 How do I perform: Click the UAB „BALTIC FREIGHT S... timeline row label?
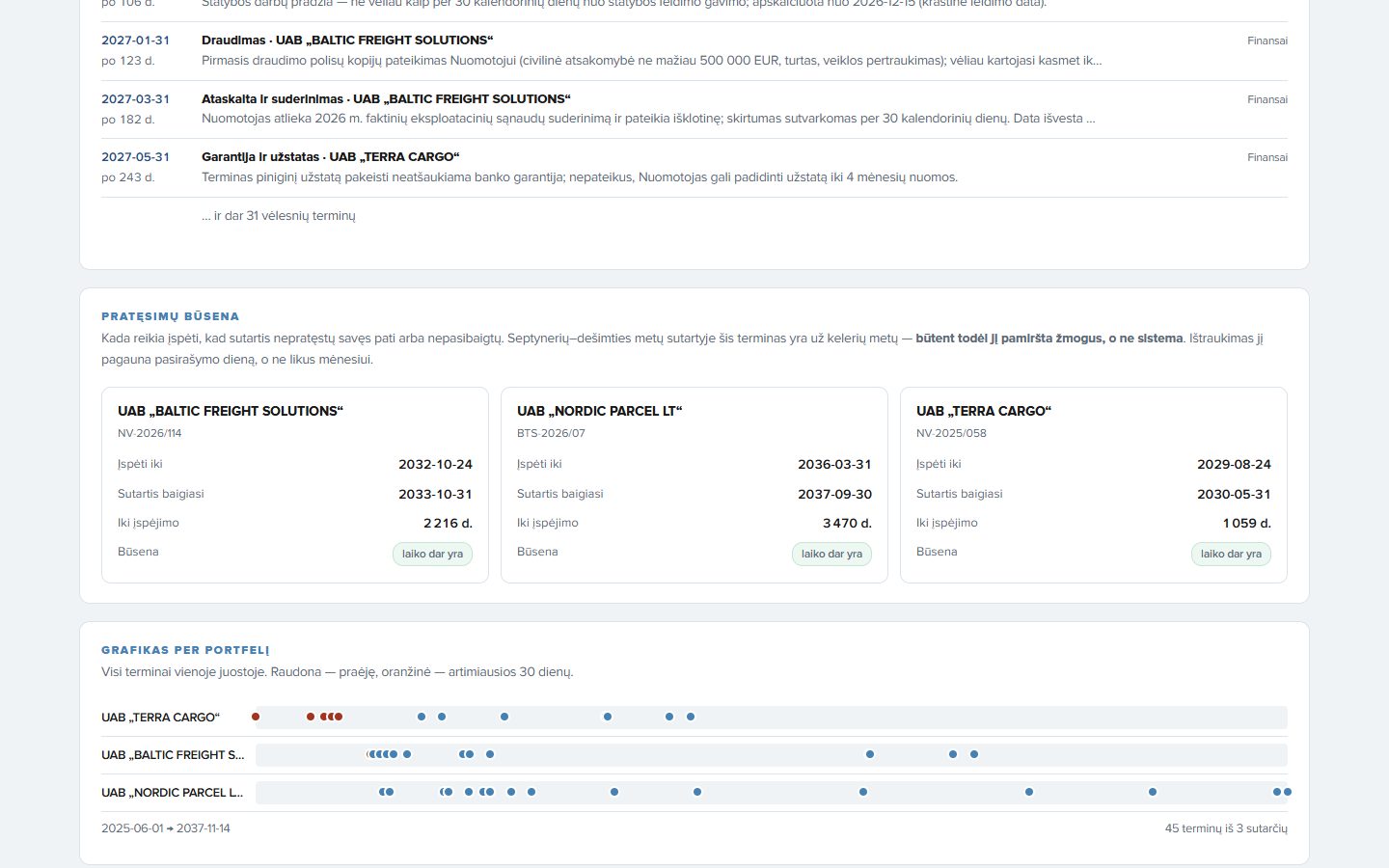(173, 755)
